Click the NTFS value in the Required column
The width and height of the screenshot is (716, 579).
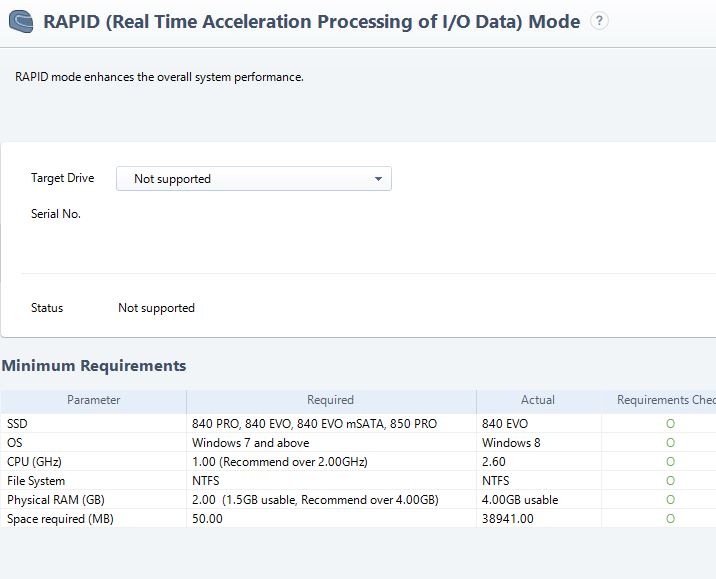coord(205,481)
